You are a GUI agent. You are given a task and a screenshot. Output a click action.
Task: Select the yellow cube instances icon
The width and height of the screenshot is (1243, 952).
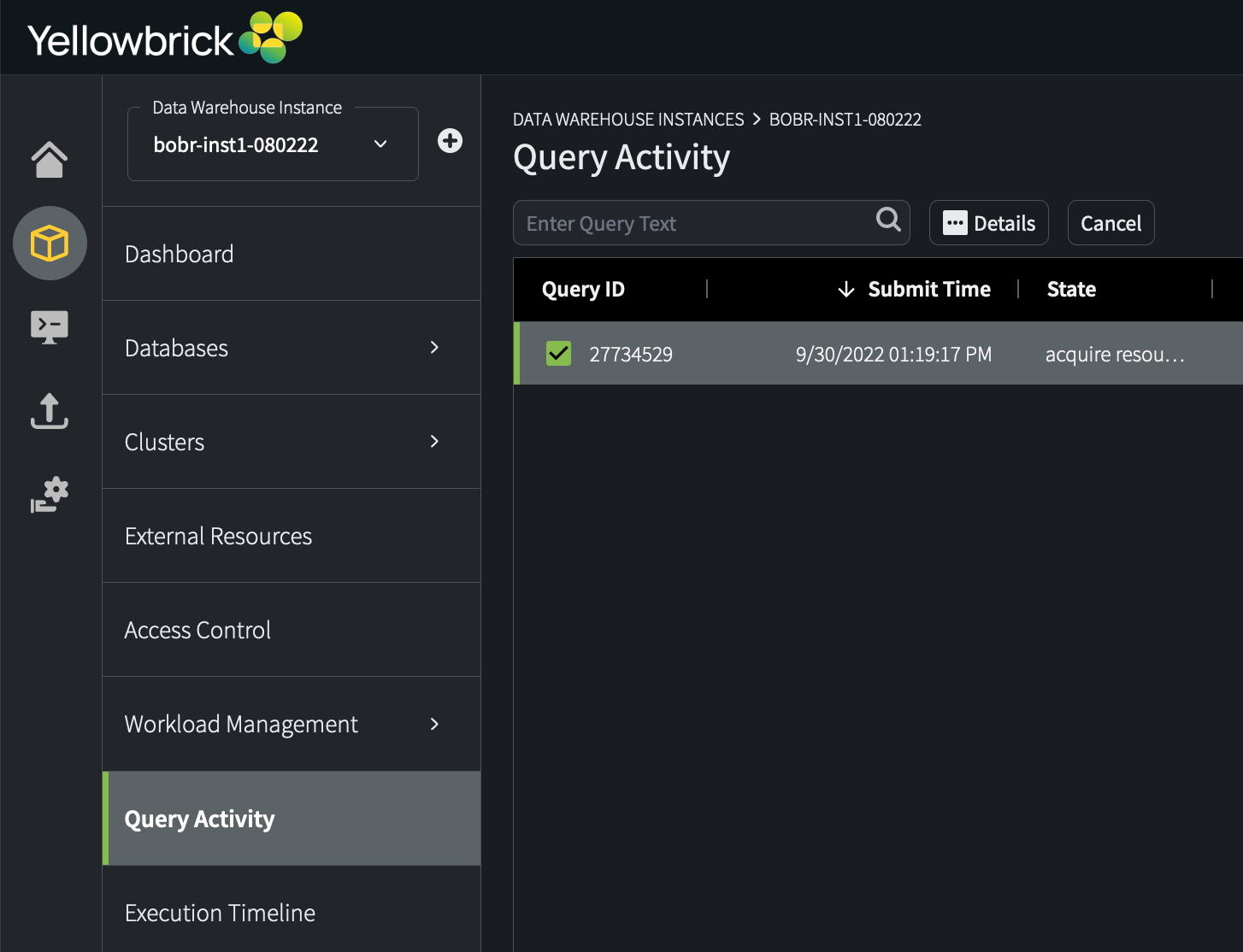tap(50, 244)
